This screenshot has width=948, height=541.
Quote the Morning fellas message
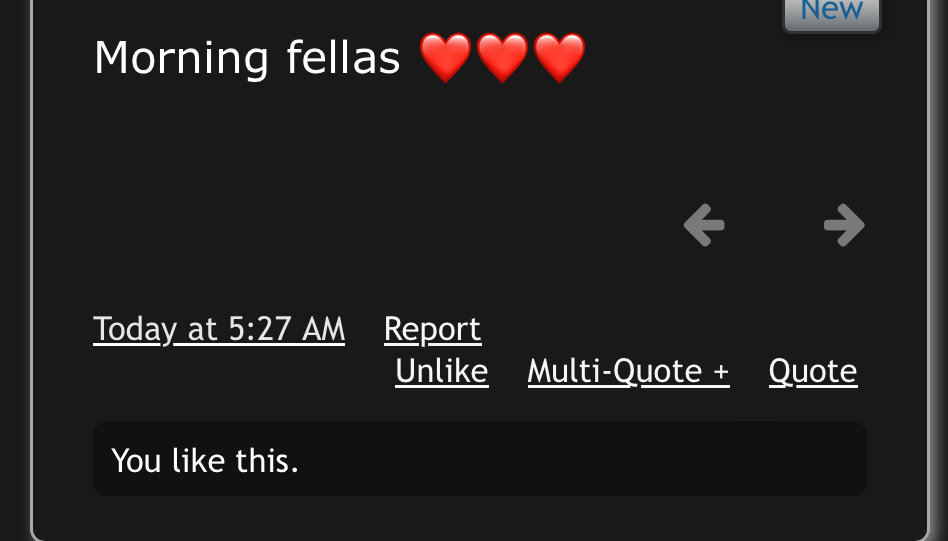click(x=813, y=371)
